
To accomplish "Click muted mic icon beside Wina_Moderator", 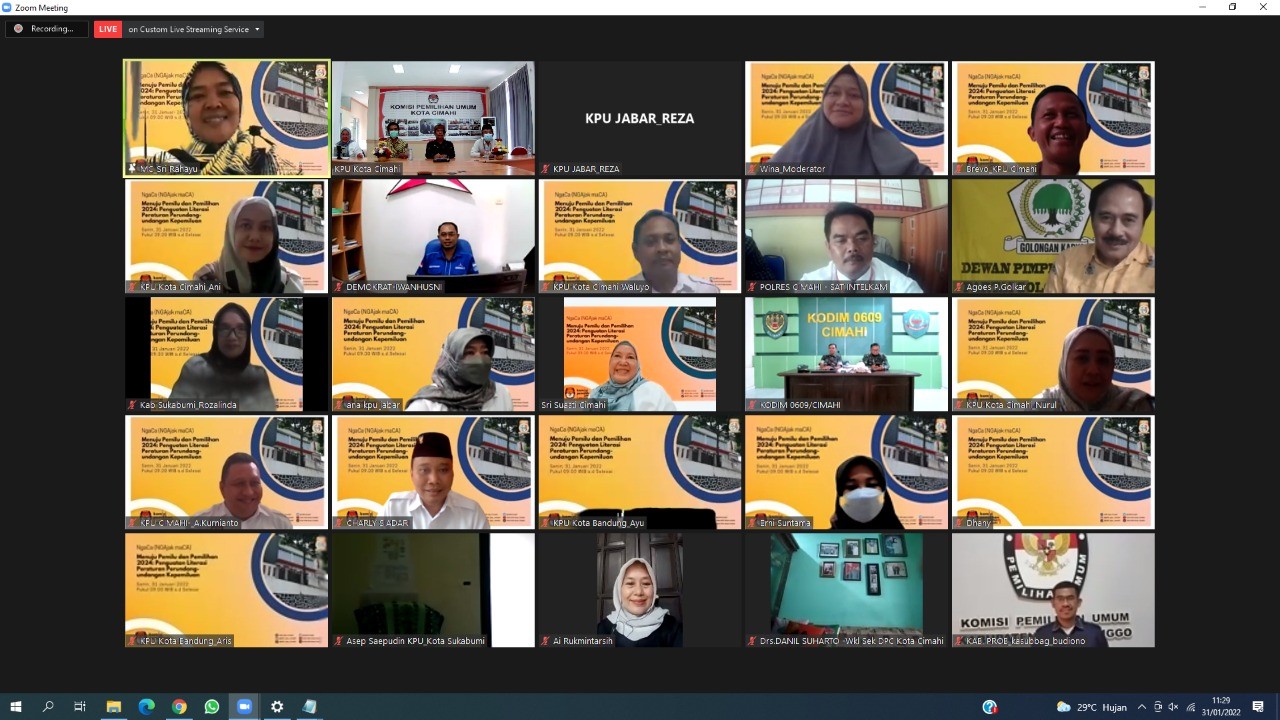I will click(x=752, y=169).
